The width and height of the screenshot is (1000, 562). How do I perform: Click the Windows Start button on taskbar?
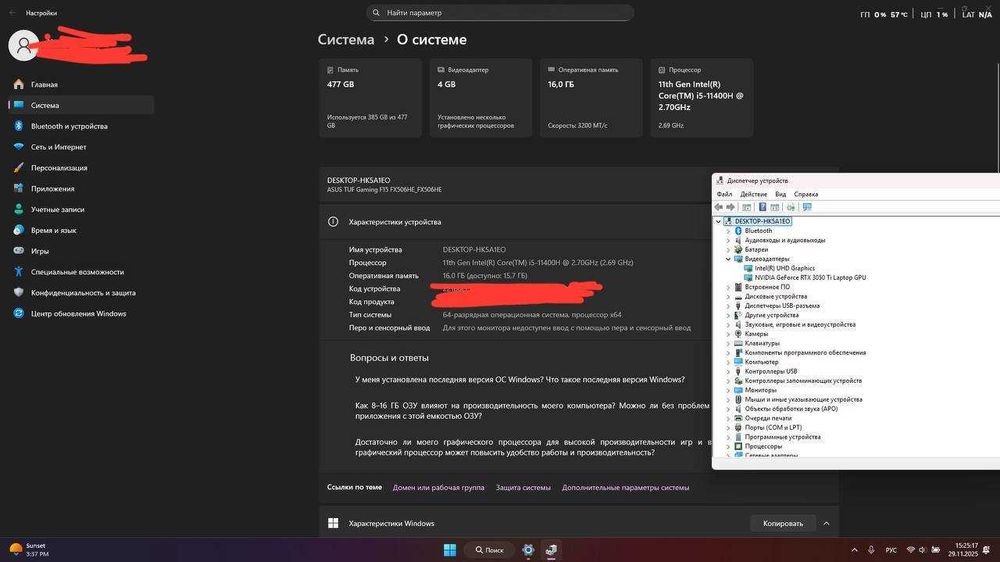(450, 550)
